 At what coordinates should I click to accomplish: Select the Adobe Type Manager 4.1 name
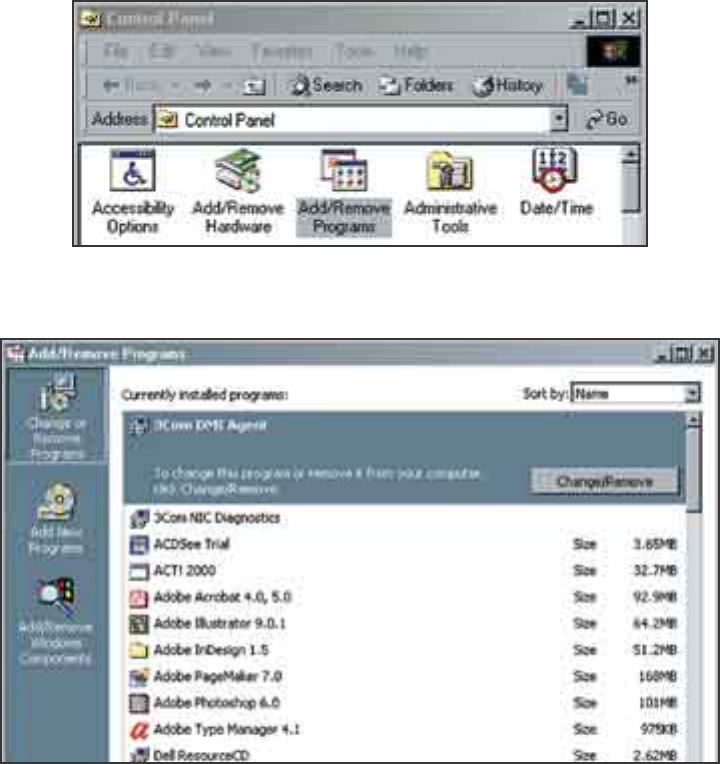click(226, 729)
